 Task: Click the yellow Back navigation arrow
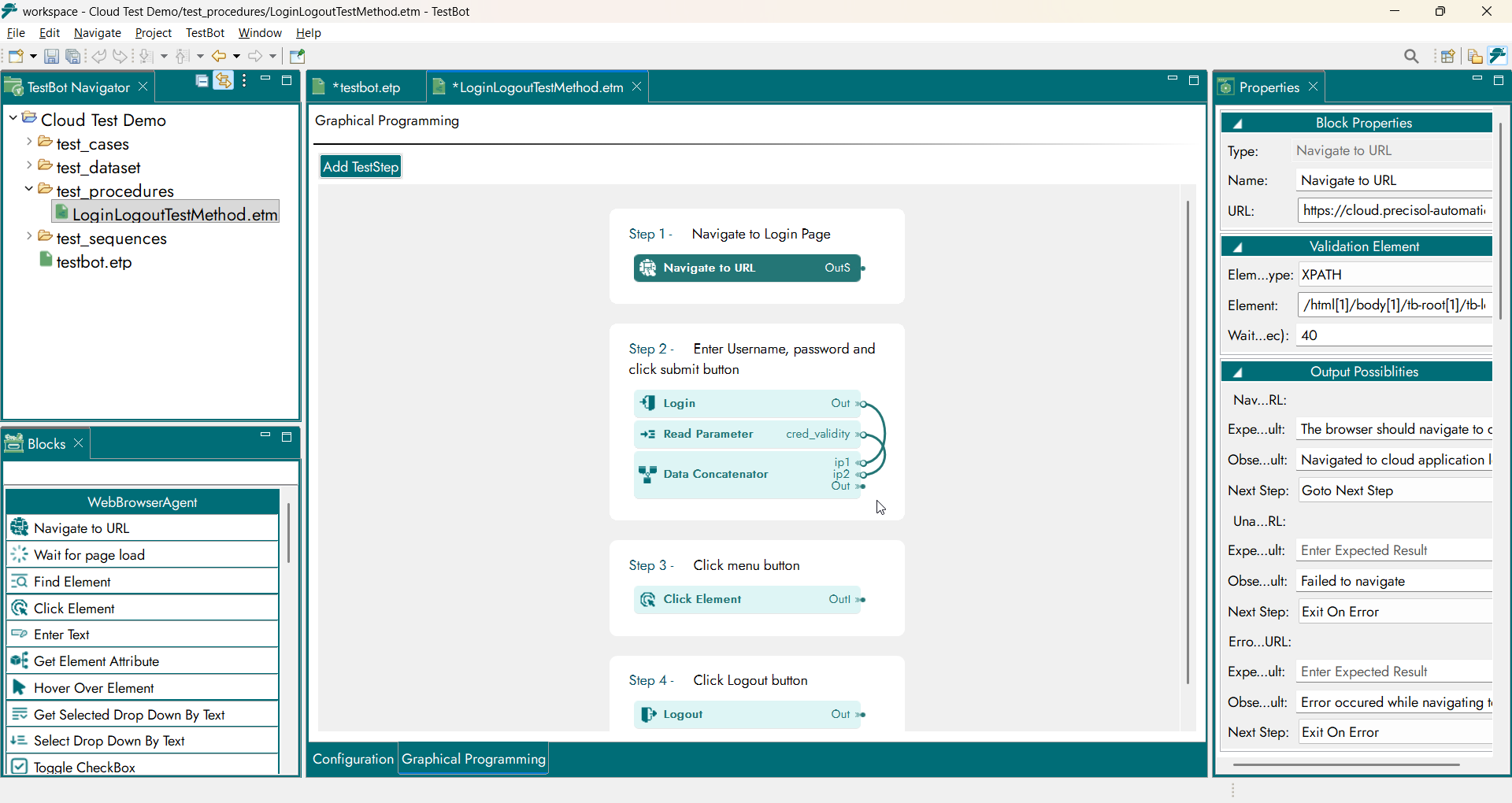point(218,56)
